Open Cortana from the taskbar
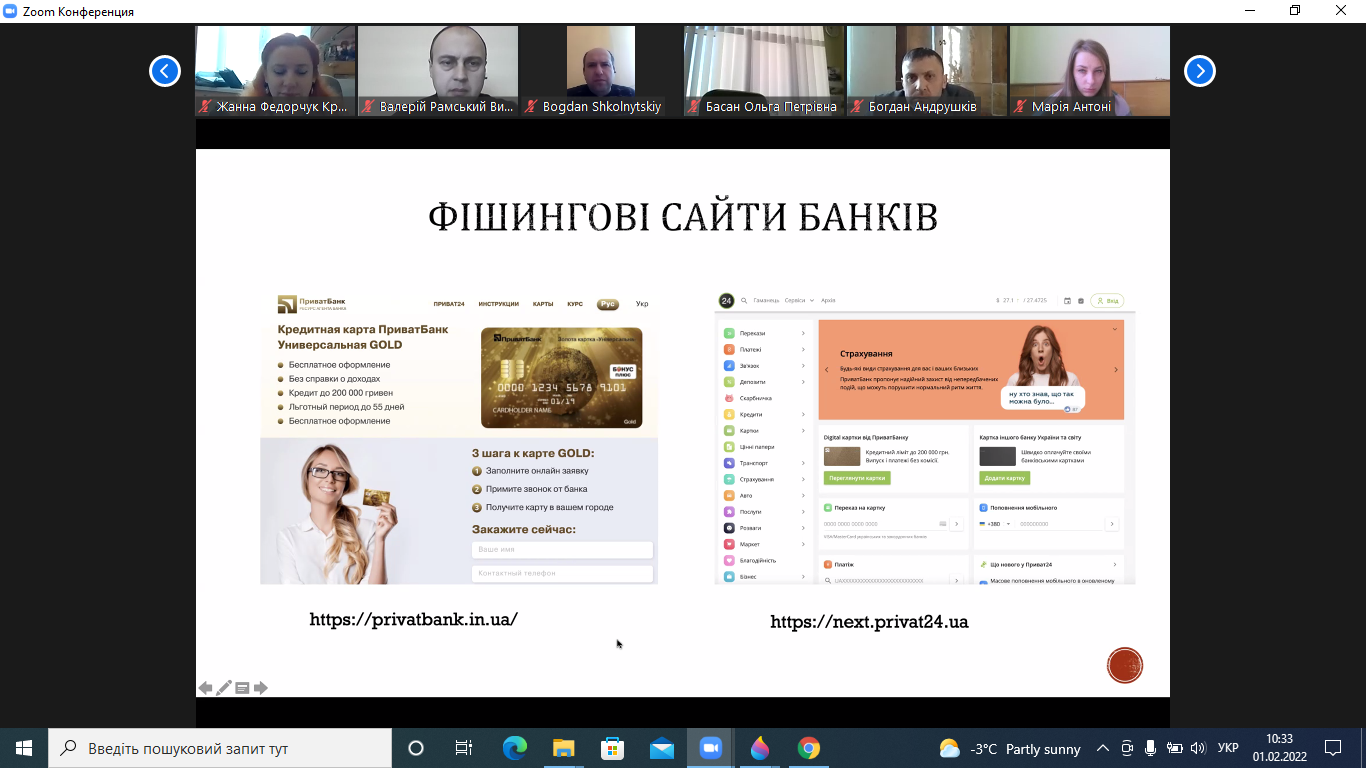1366x768 pixels. tap(416, 748)
